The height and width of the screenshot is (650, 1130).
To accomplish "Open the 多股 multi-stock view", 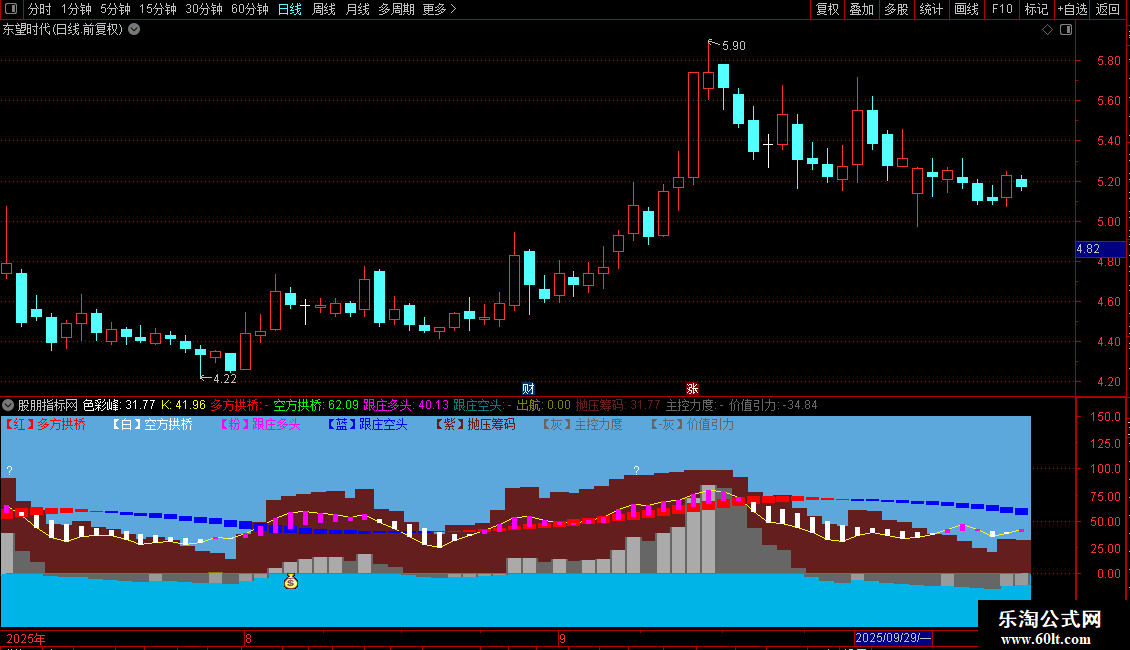I will pos(896,9).
